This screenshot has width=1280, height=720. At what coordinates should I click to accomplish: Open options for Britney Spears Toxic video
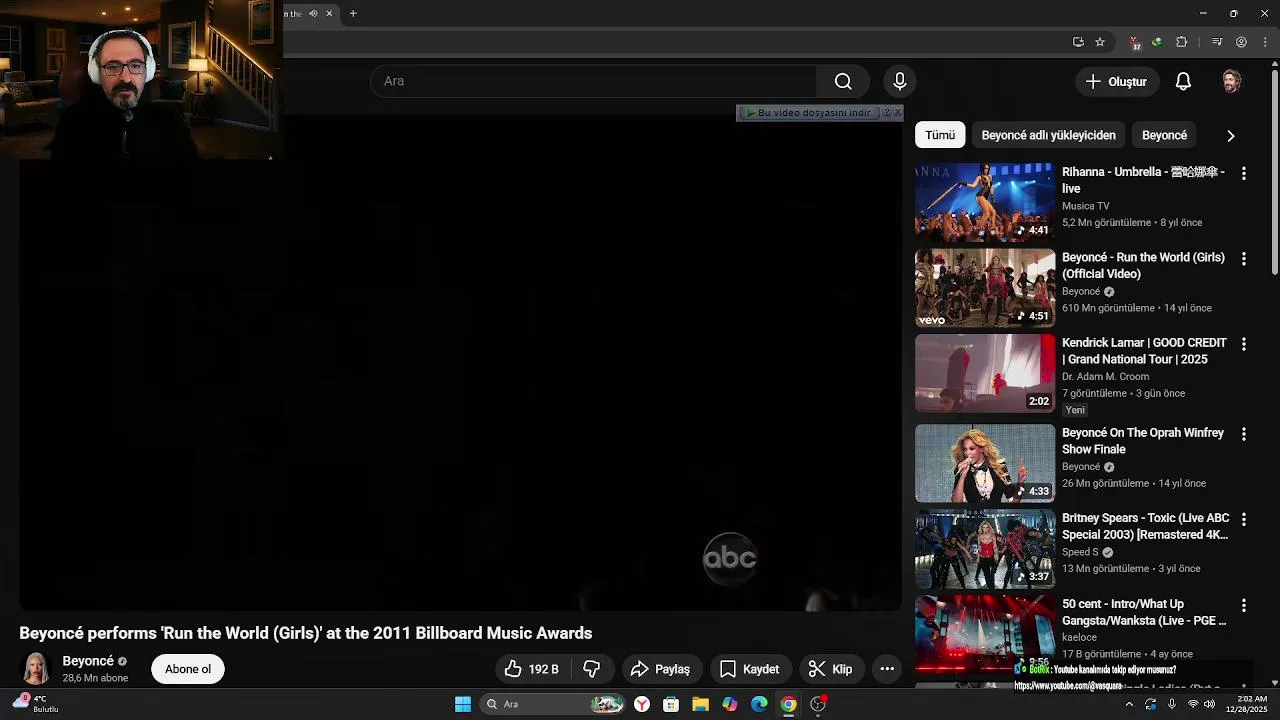point(1244,520)
